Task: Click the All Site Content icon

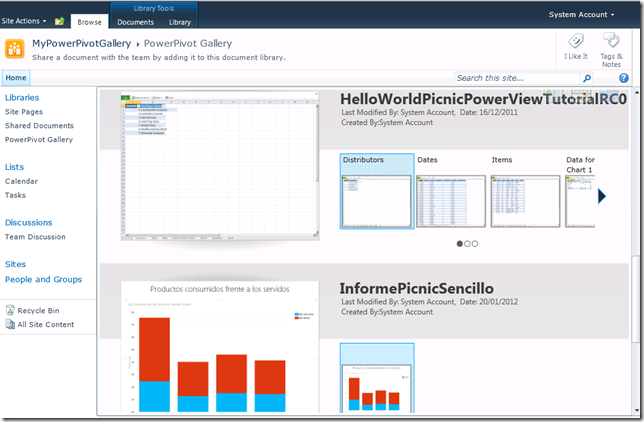Action: (10, 325)
